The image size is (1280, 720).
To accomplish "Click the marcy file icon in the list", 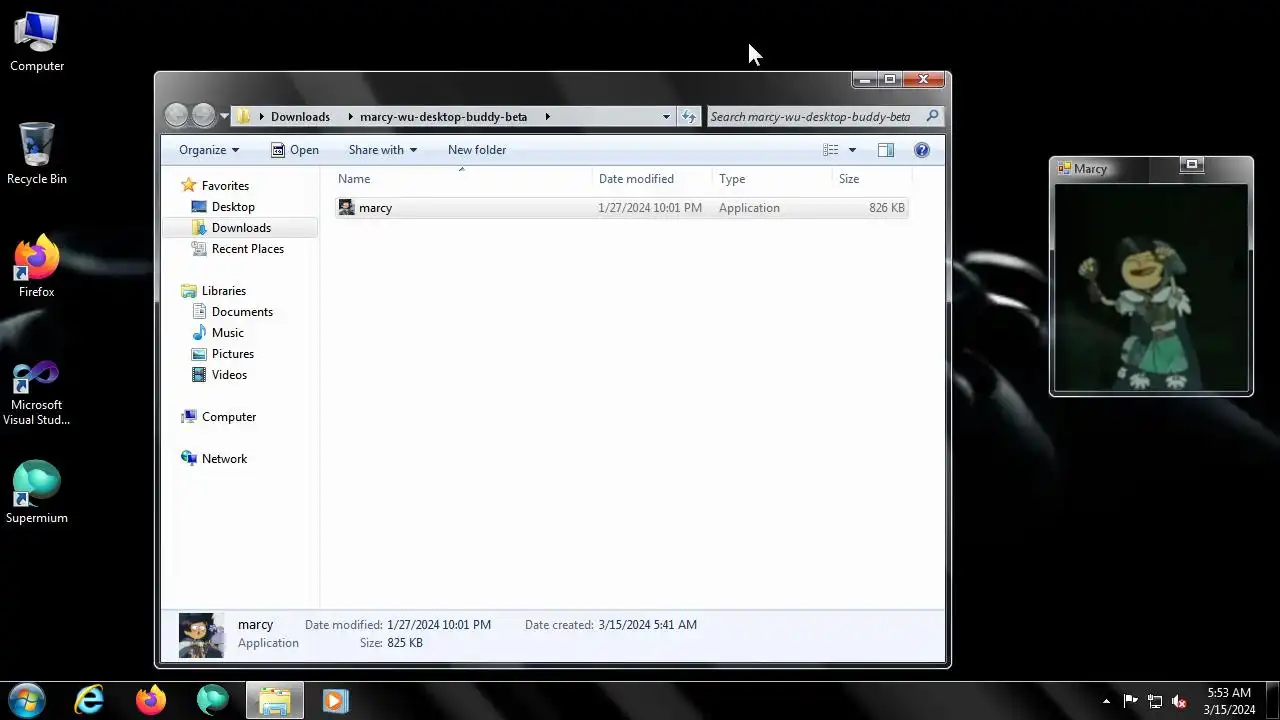I will [346, 208].
